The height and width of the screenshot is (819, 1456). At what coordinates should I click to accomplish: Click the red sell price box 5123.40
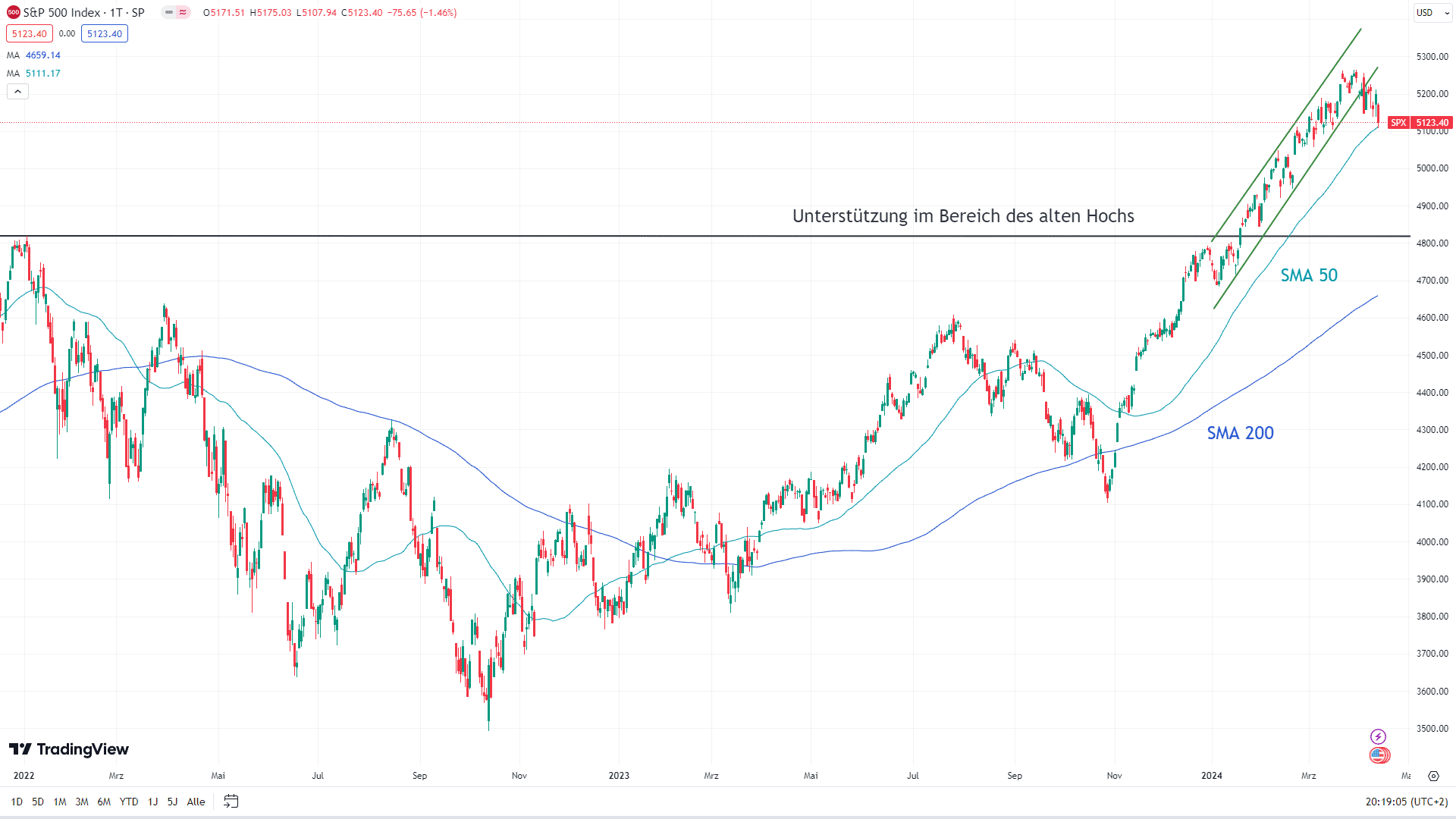click(30, 33)
